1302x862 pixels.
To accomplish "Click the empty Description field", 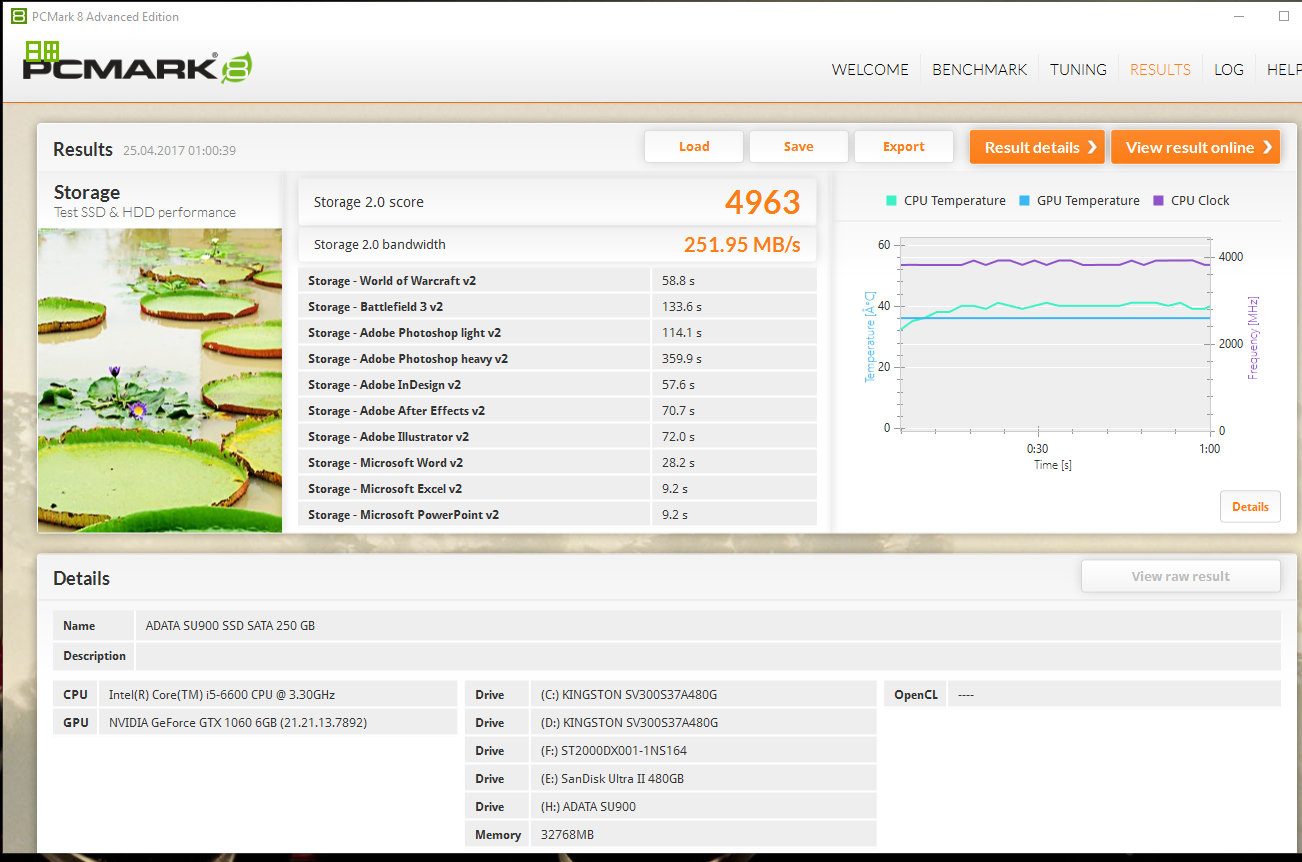I will click(707, 656).
